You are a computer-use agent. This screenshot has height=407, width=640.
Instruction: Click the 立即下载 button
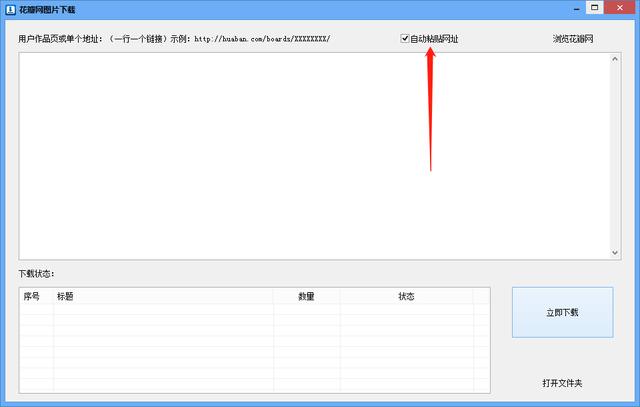point(562,312)
